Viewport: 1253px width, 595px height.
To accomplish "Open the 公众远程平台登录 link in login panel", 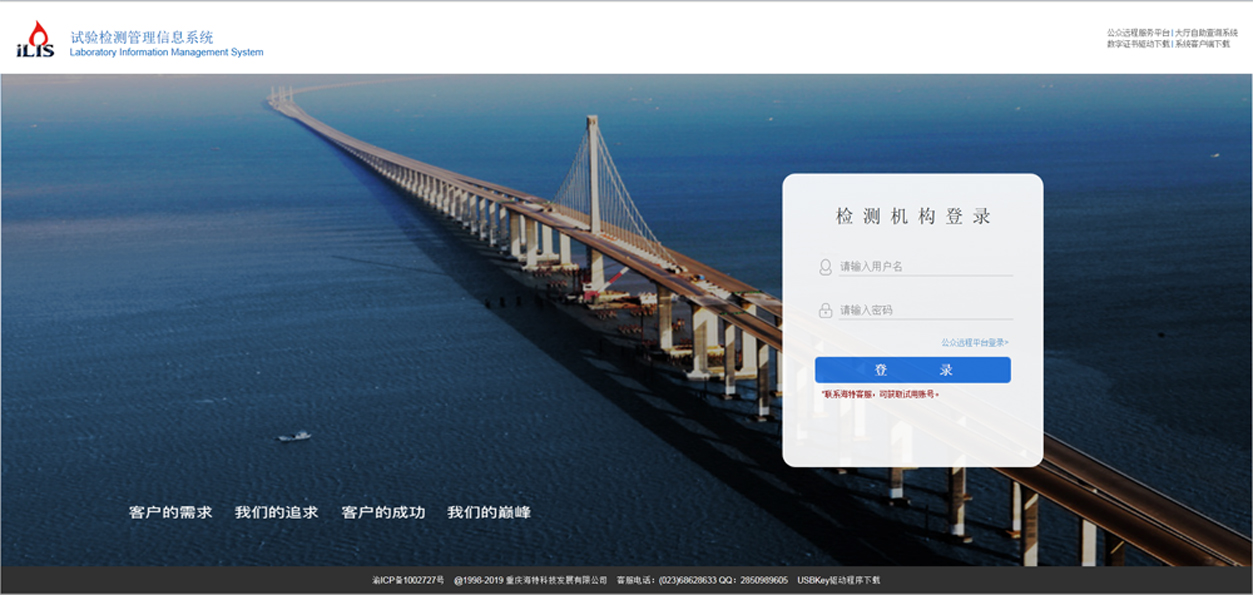I will pos(974,343).
